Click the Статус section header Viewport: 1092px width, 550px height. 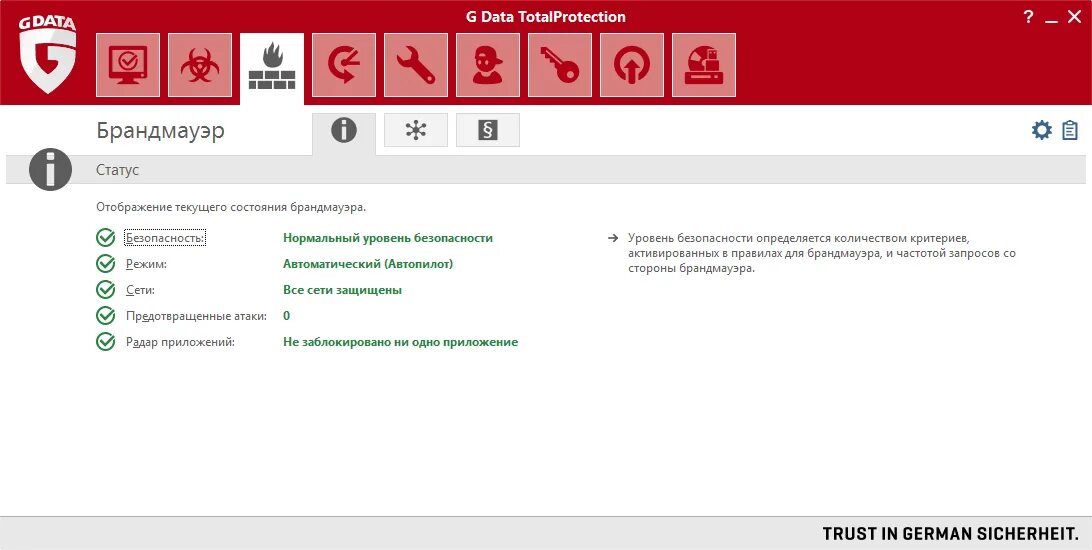pos(118,170)
